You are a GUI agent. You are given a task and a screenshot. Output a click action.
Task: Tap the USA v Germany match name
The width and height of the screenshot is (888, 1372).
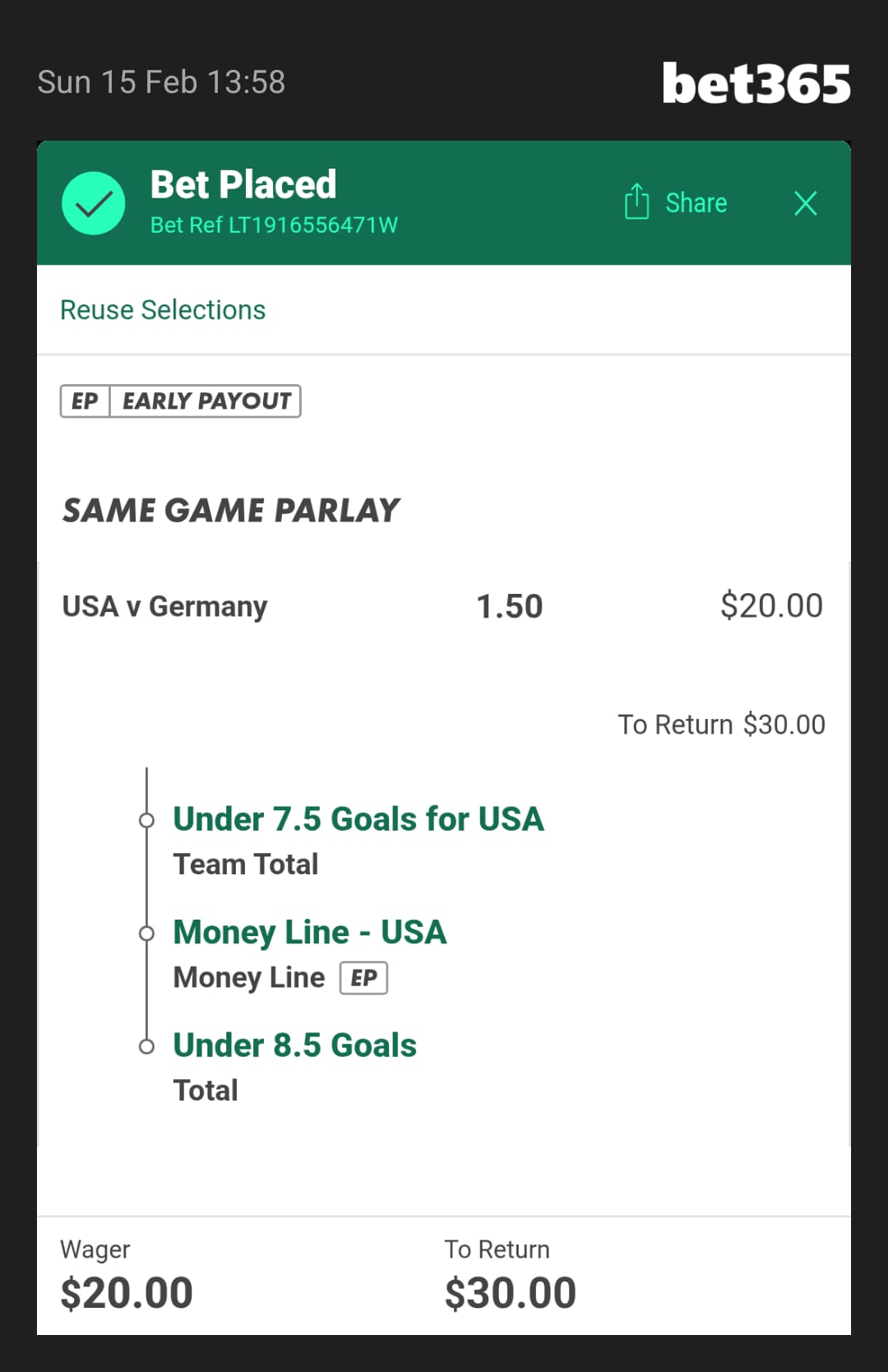click(164, 607)
